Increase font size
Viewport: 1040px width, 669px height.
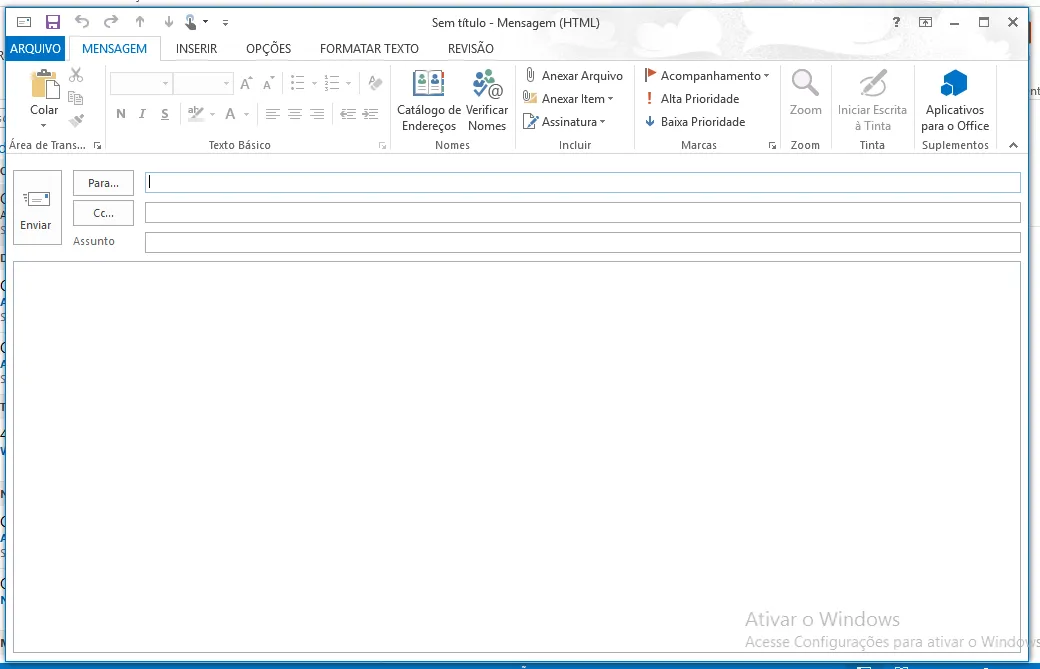(x=246, y=84)
